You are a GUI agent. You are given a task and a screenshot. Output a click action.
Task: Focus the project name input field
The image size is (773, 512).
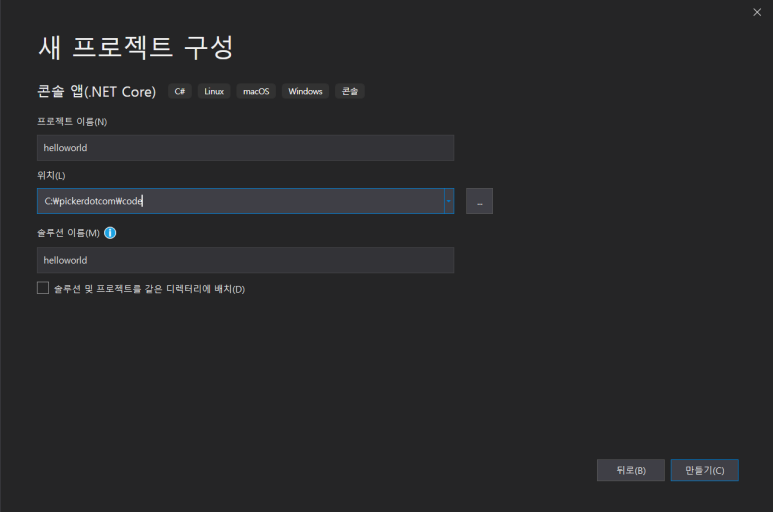[246, 148]
